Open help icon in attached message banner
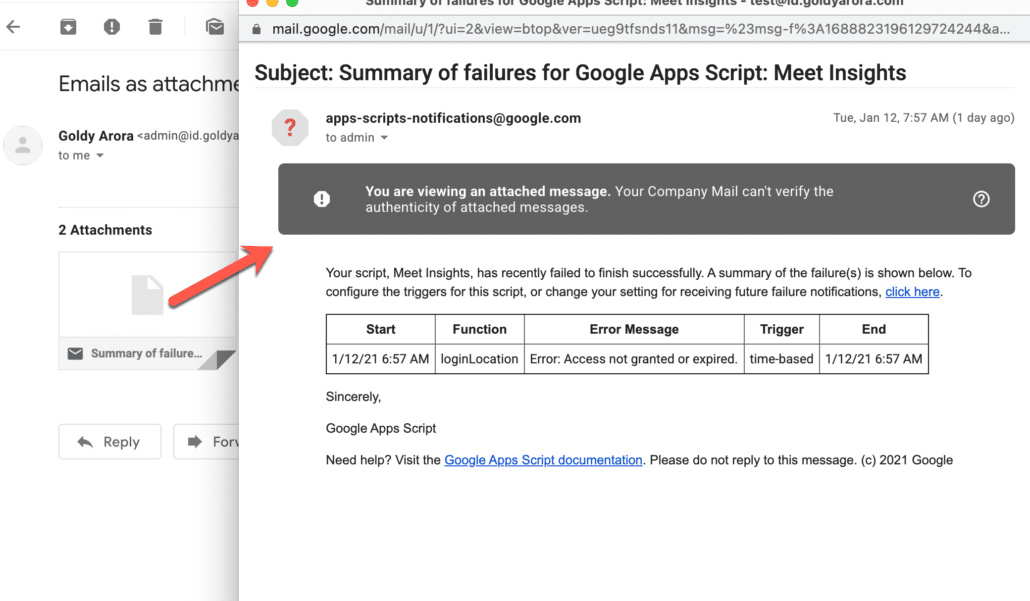The height and width of the screenshot is (601, 1030). [x=981, y=199]
